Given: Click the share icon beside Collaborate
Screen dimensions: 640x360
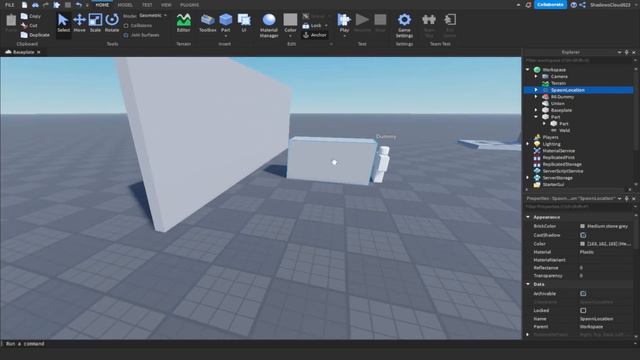Looking at the screenshot, I should click(x=582, y=5).
